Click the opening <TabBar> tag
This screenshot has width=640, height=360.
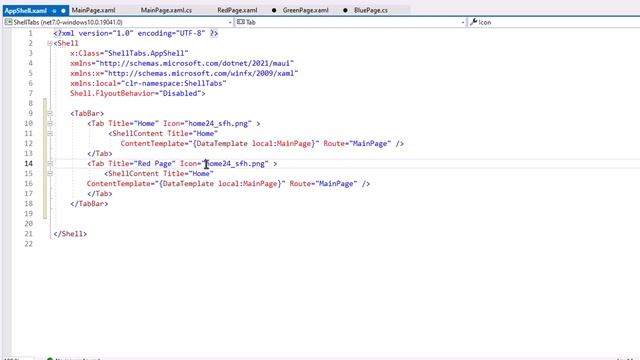click(x=87, y=113)
